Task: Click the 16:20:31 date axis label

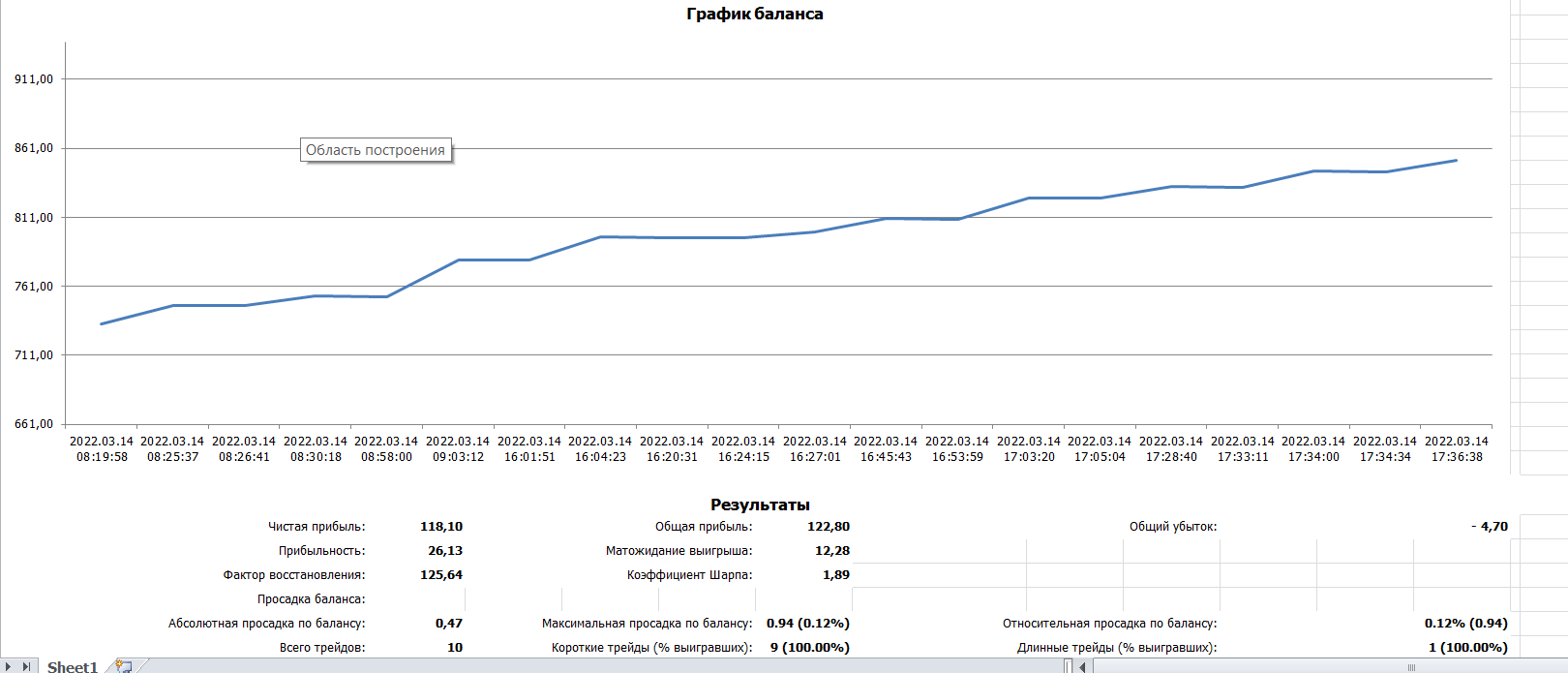Action: (672, 449)
